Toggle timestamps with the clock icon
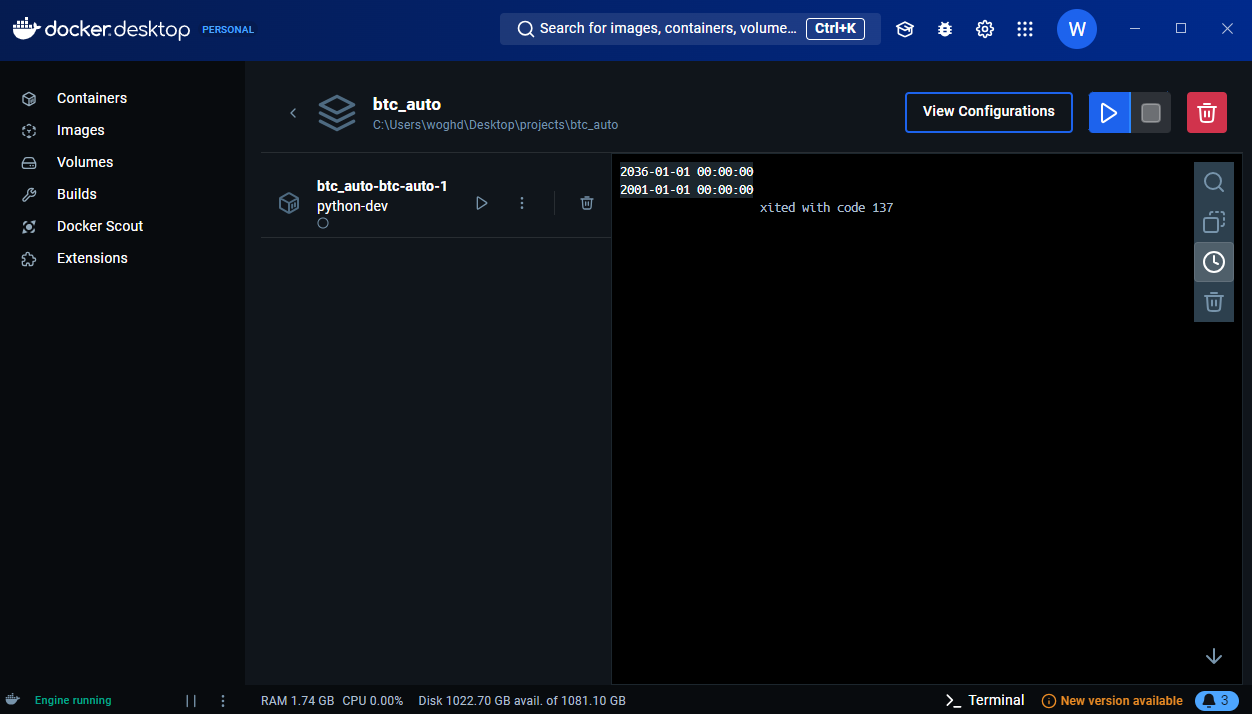 point(1214,262)
